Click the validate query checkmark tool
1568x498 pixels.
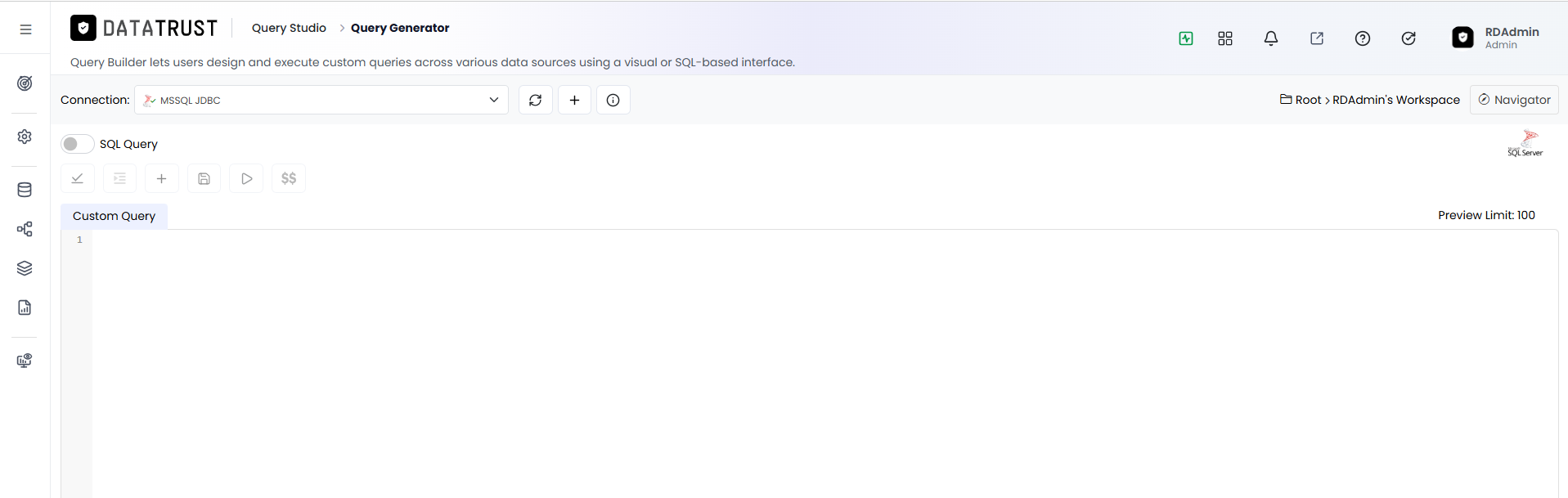coord(78,178)
